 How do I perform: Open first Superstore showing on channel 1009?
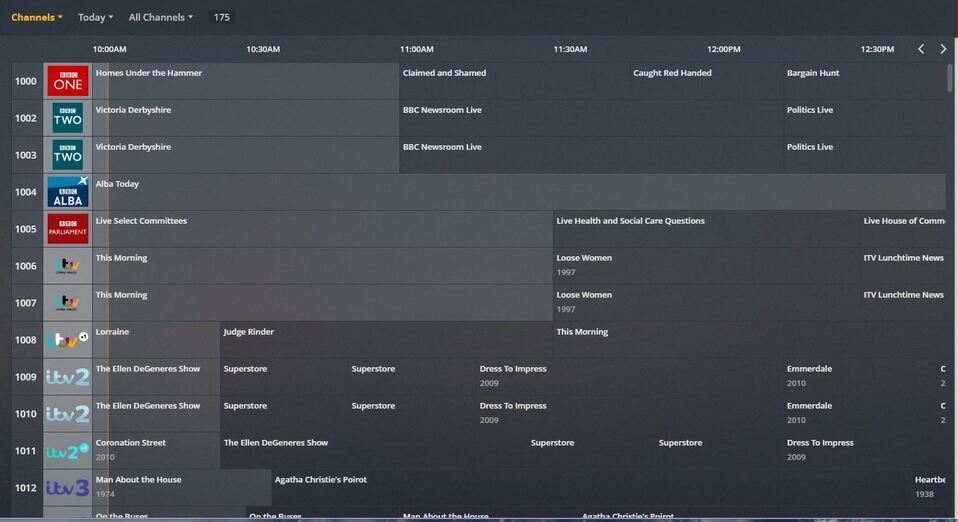click(x=284, y=377)
